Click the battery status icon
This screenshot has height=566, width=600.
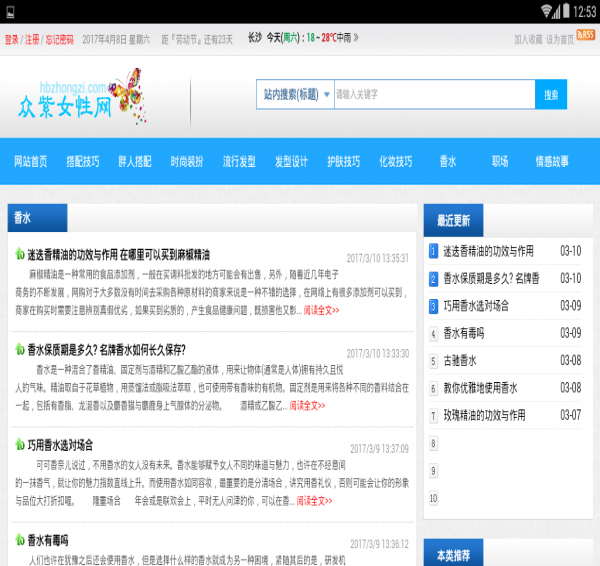[x=566, y=11]
